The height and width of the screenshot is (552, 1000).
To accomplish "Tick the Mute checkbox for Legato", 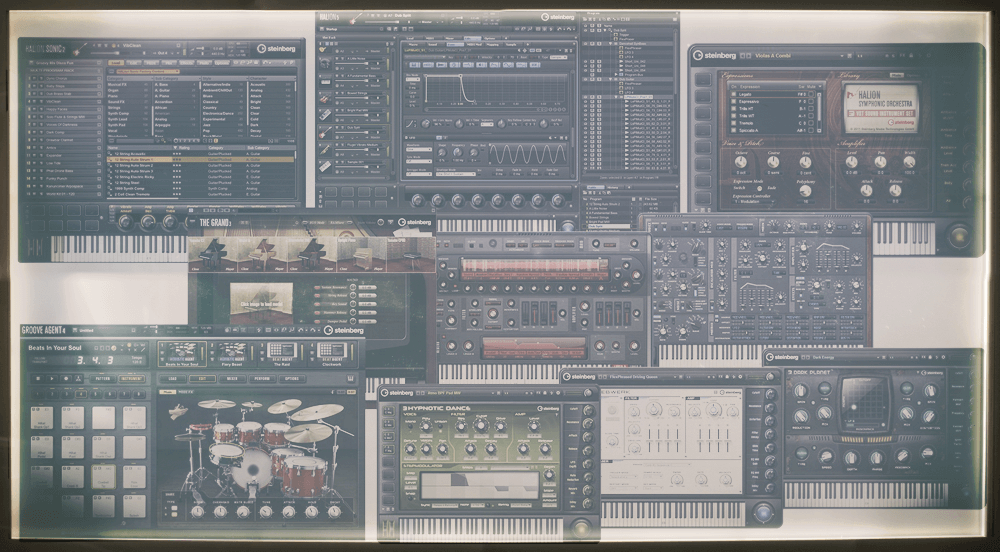I will click(811, 94).
